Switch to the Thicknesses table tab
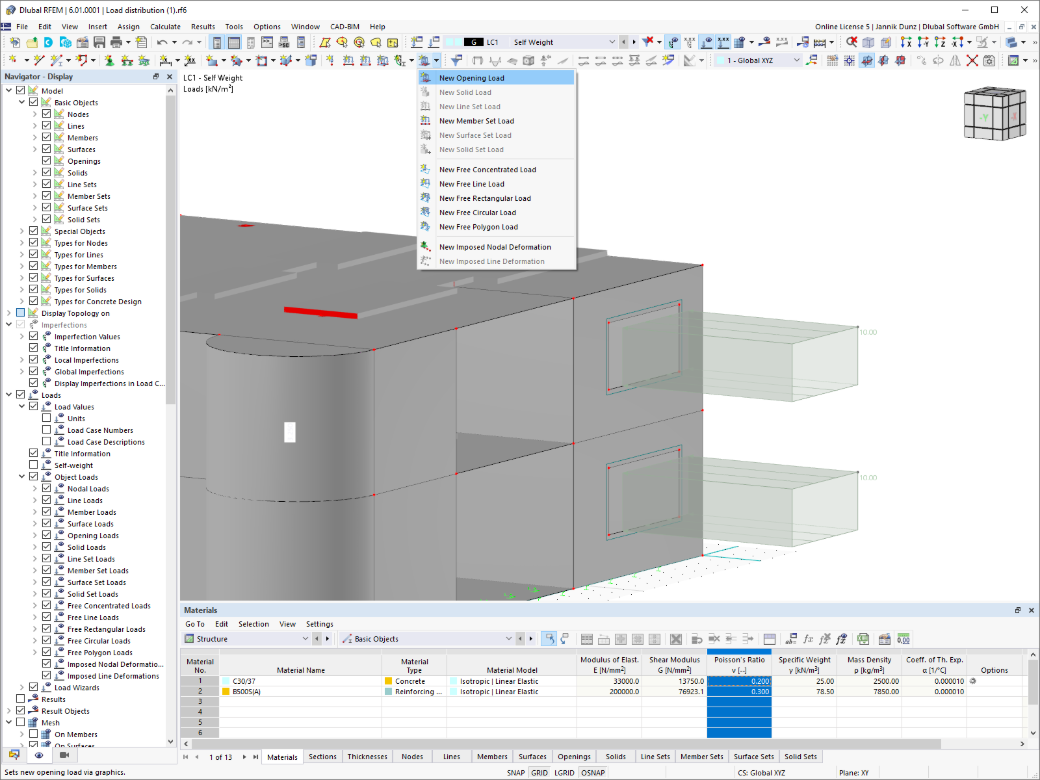 367,756
